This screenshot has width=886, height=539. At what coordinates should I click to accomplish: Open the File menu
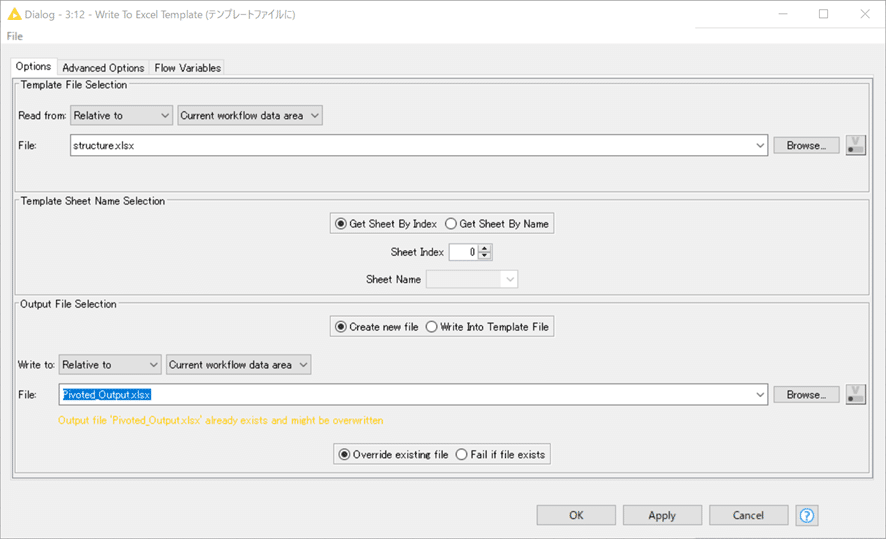[x=14, y=36]
